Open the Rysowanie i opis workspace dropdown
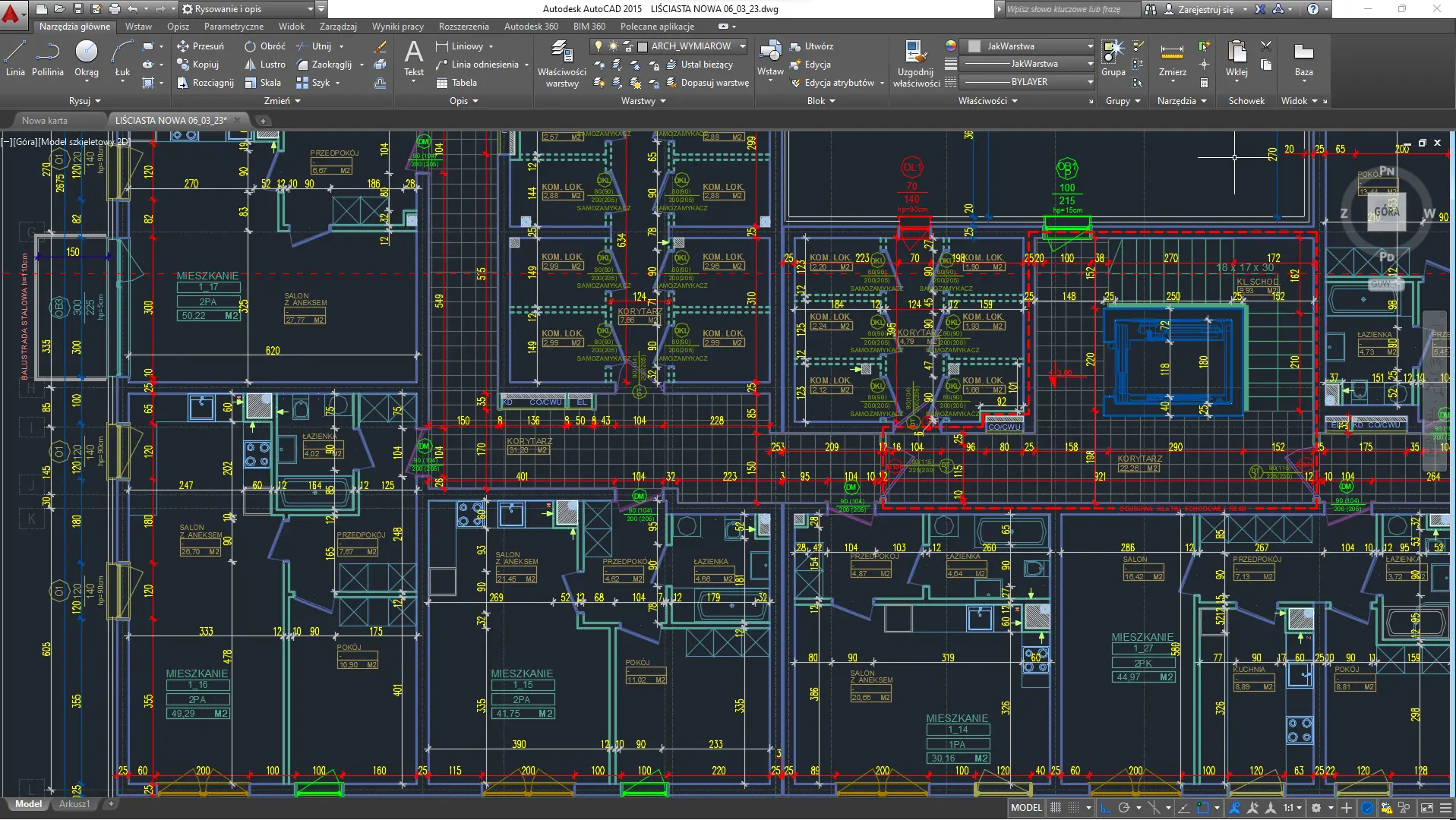This screenshot has height=820, width=1456. pyautogui.click(x=248, y=9)
